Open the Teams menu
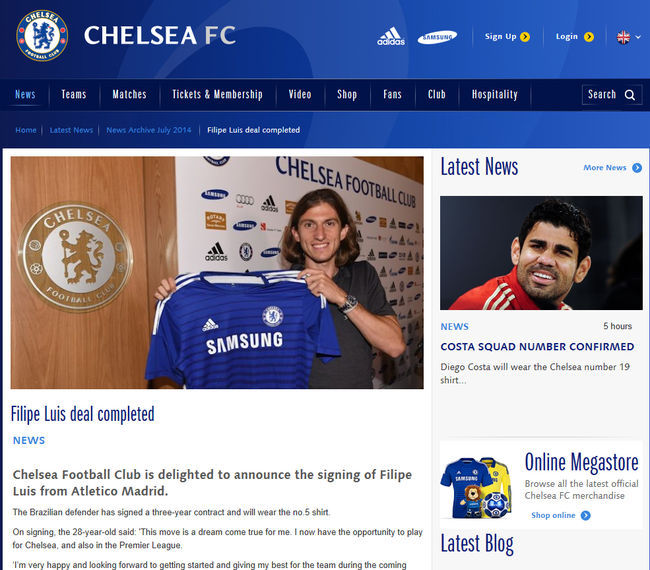Viewport: 650px width, 570px height. tap(74, 95)
